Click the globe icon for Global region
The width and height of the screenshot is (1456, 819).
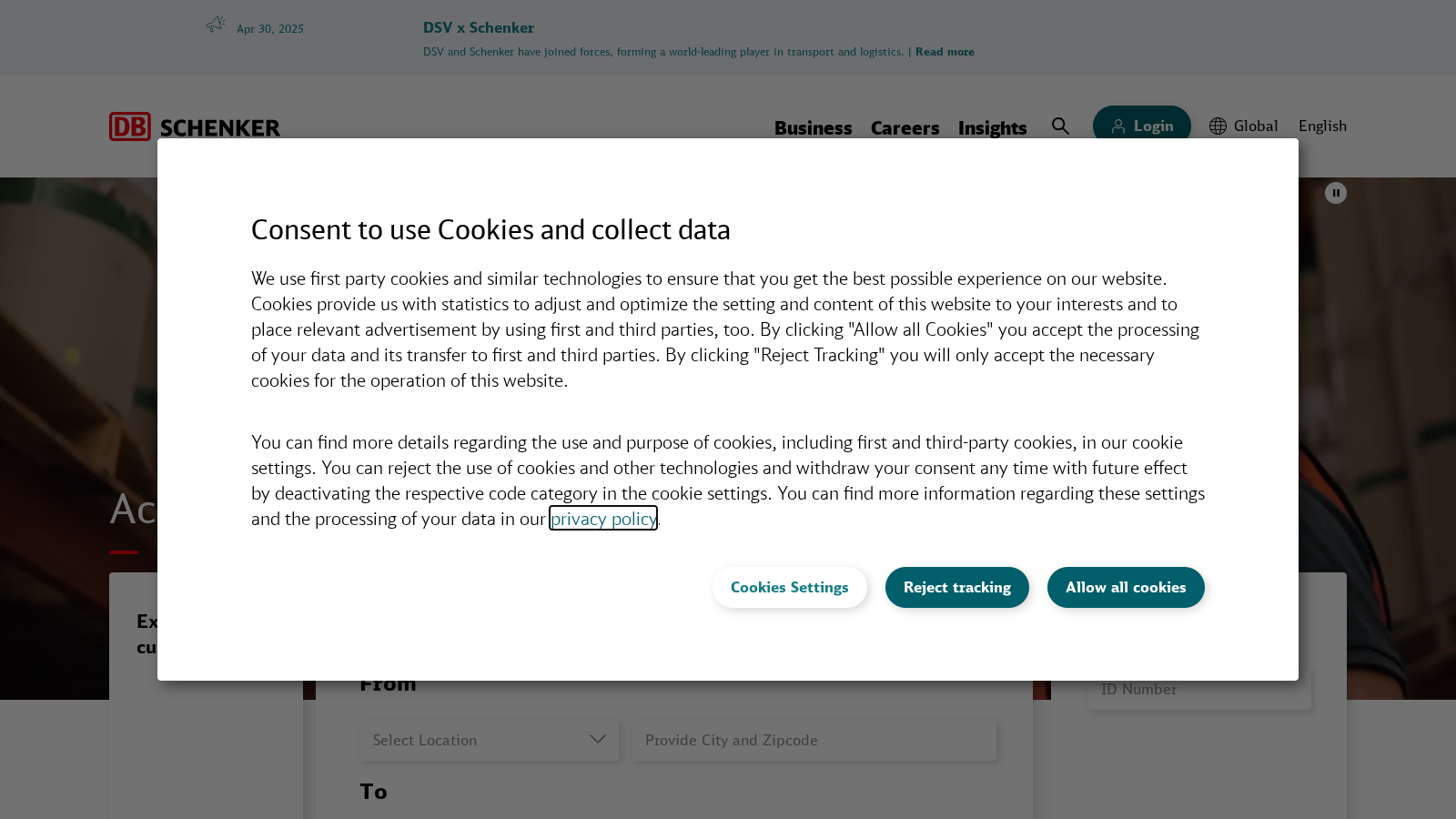[x=1218, y=126]
